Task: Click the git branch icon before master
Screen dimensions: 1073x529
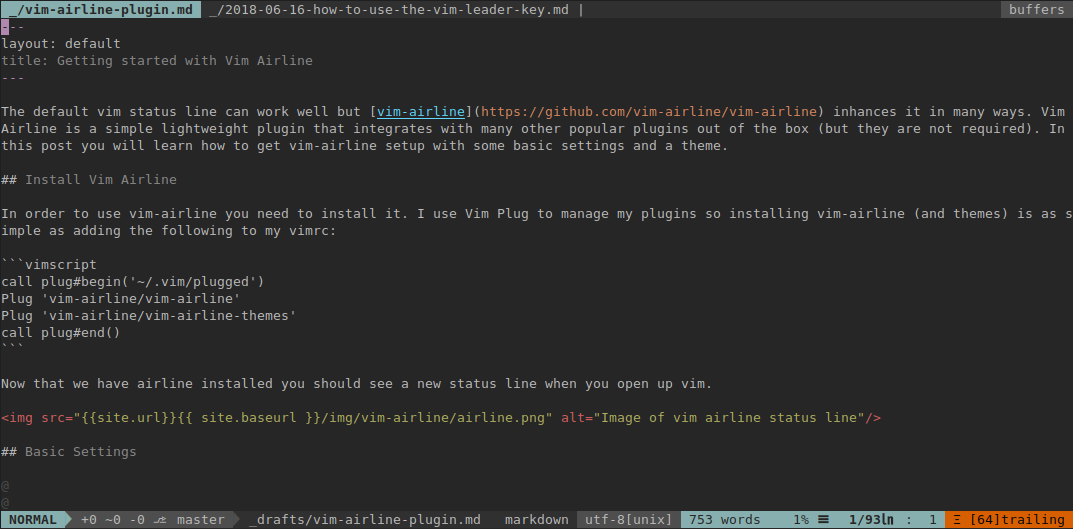Action: click(160, 520)
